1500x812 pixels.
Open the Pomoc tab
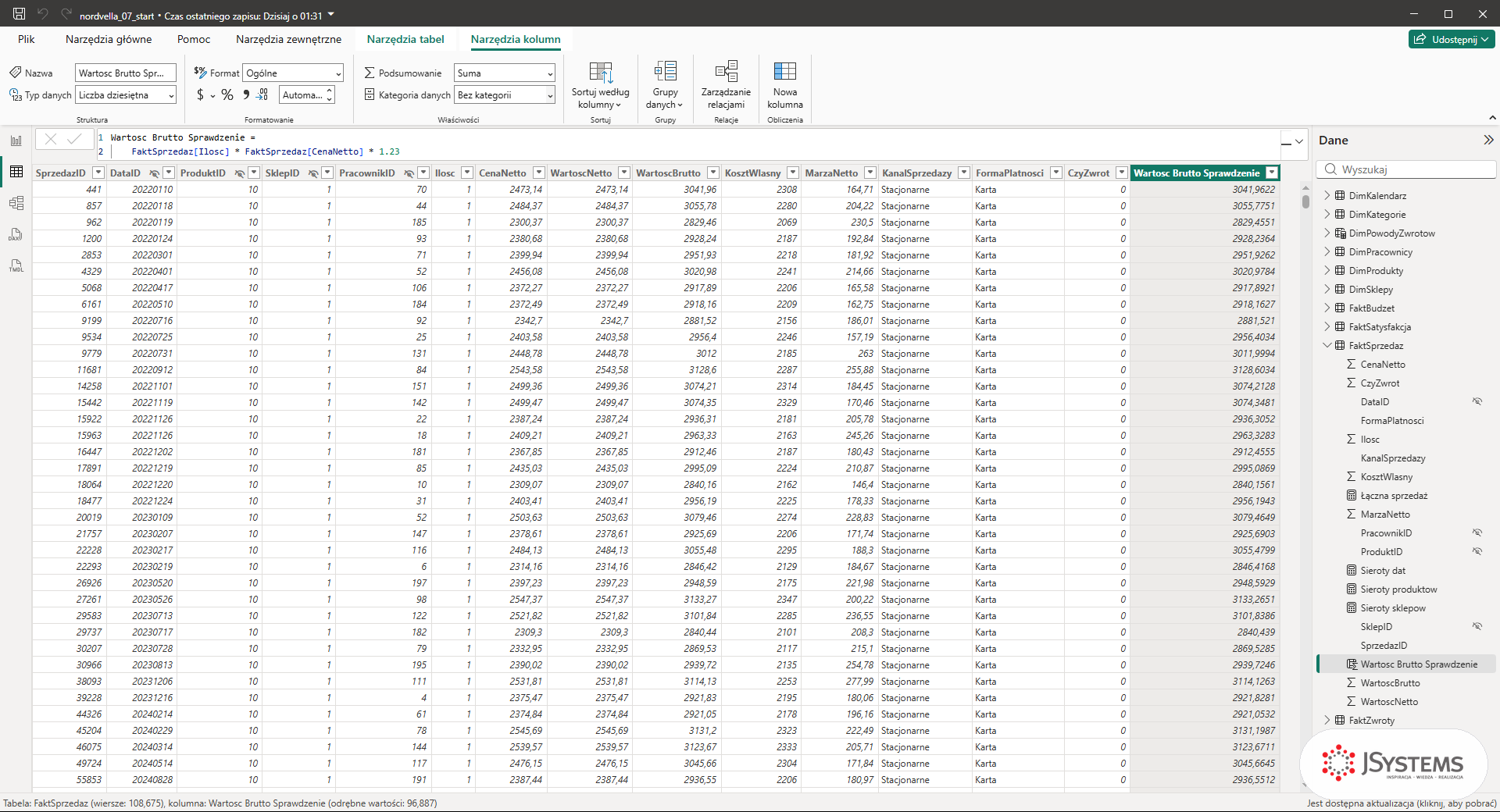pyautogui.click(x=194, y=39)
